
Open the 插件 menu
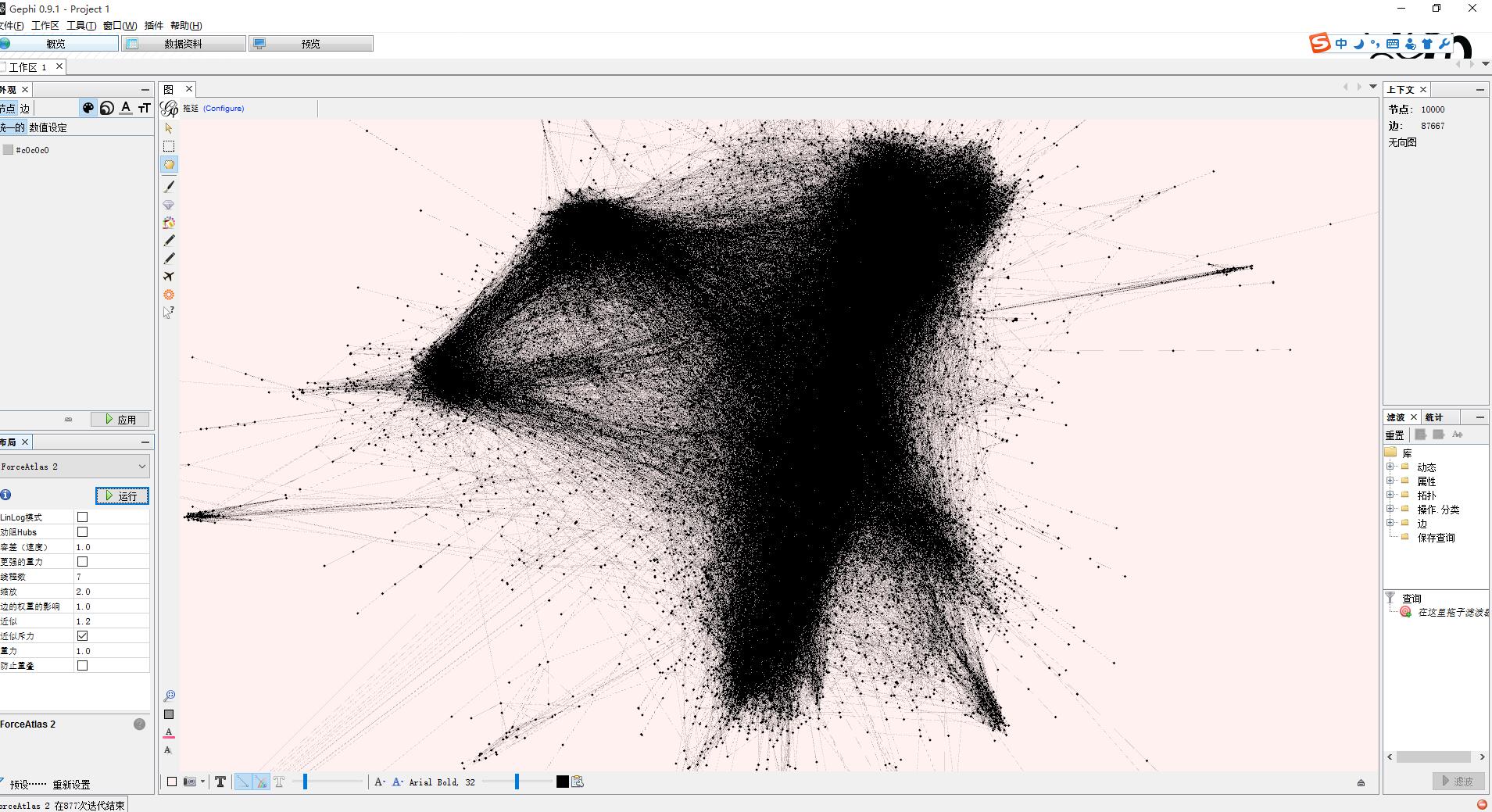[x=154, y=26]
